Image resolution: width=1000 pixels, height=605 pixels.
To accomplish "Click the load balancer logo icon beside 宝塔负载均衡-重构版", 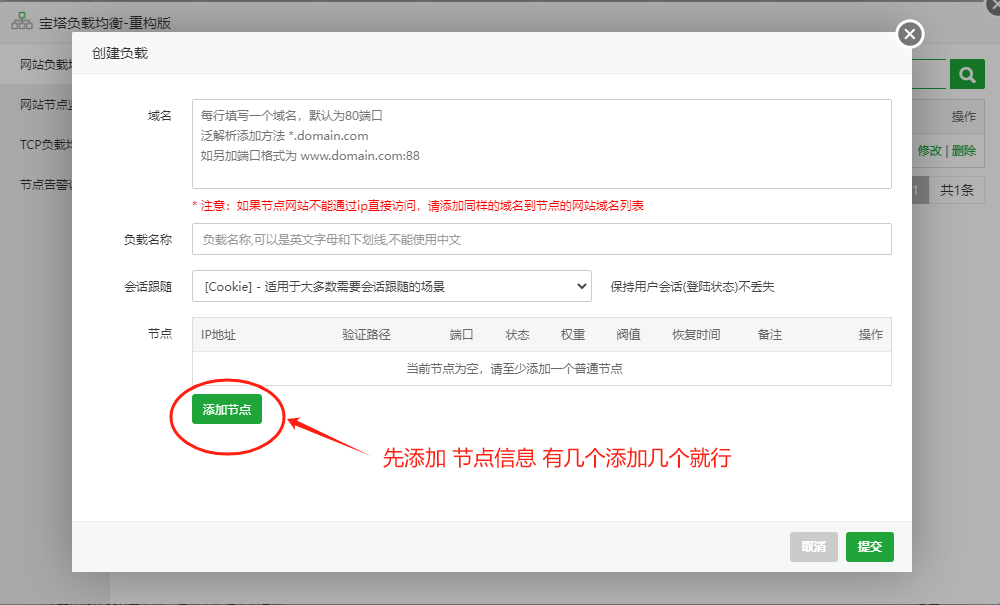I will click(x=22, y=21).
